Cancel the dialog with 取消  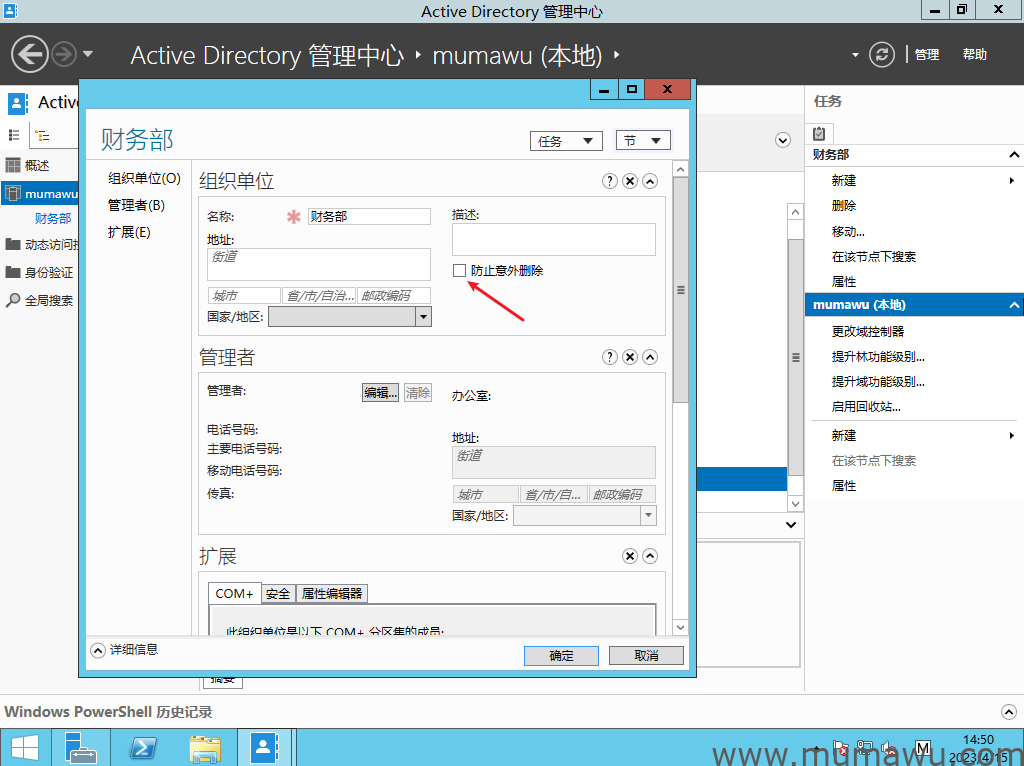point(646,656)
